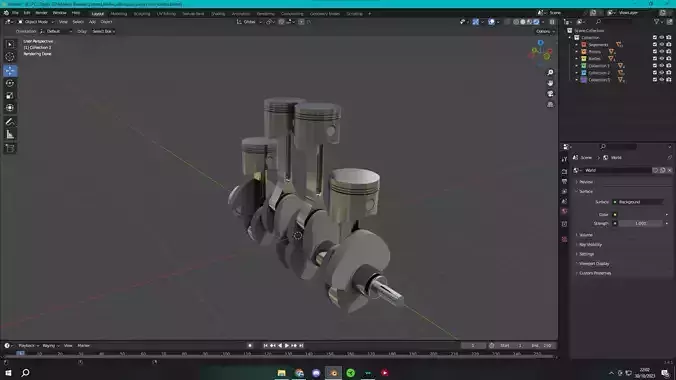This screenshot has width=676, height=380.
Task: Open the Global transform orientation dropdown
Action: (249, 22)
